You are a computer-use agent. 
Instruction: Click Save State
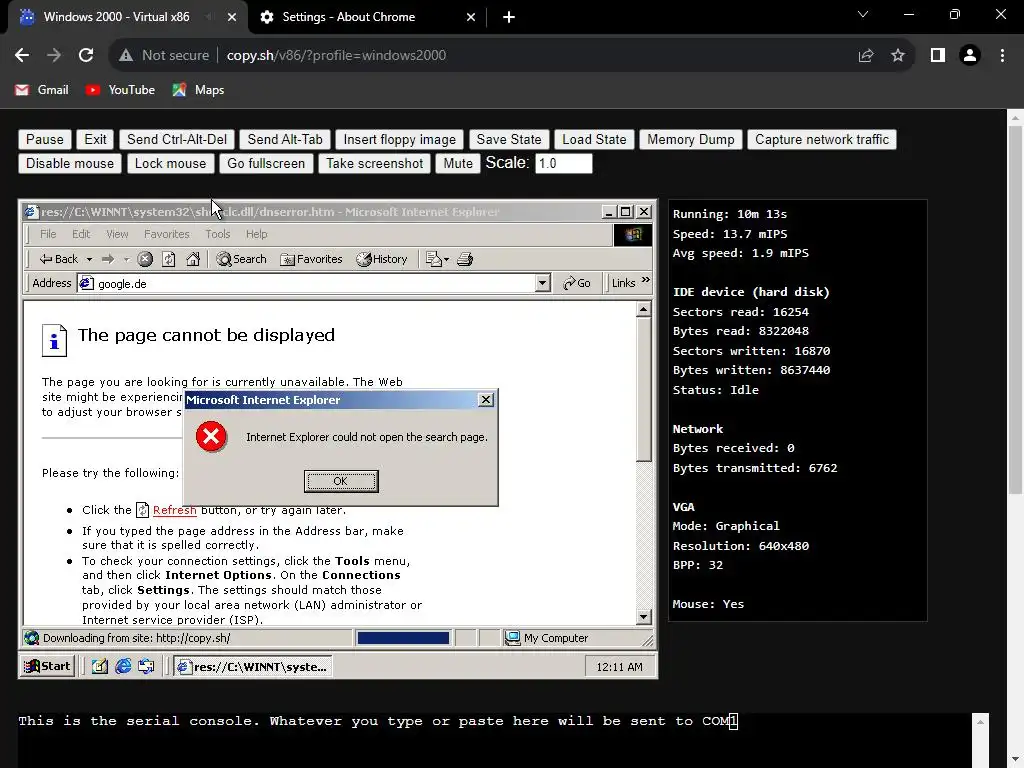pyautogui.click(x=509, y=140)
